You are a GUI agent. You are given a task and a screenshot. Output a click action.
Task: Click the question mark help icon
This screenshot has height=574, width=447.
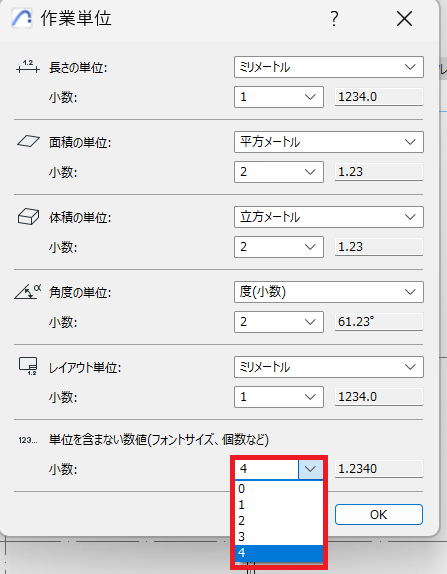pos(334,19)
